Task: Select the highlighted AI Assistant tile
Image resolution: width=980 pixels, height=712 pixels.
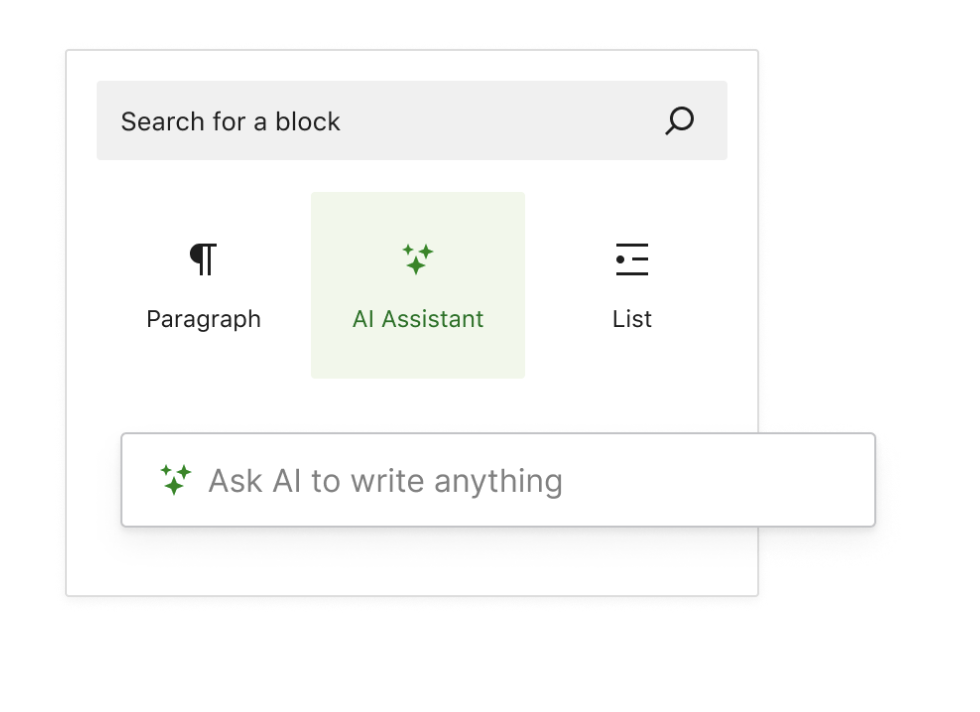Action: 417,285
